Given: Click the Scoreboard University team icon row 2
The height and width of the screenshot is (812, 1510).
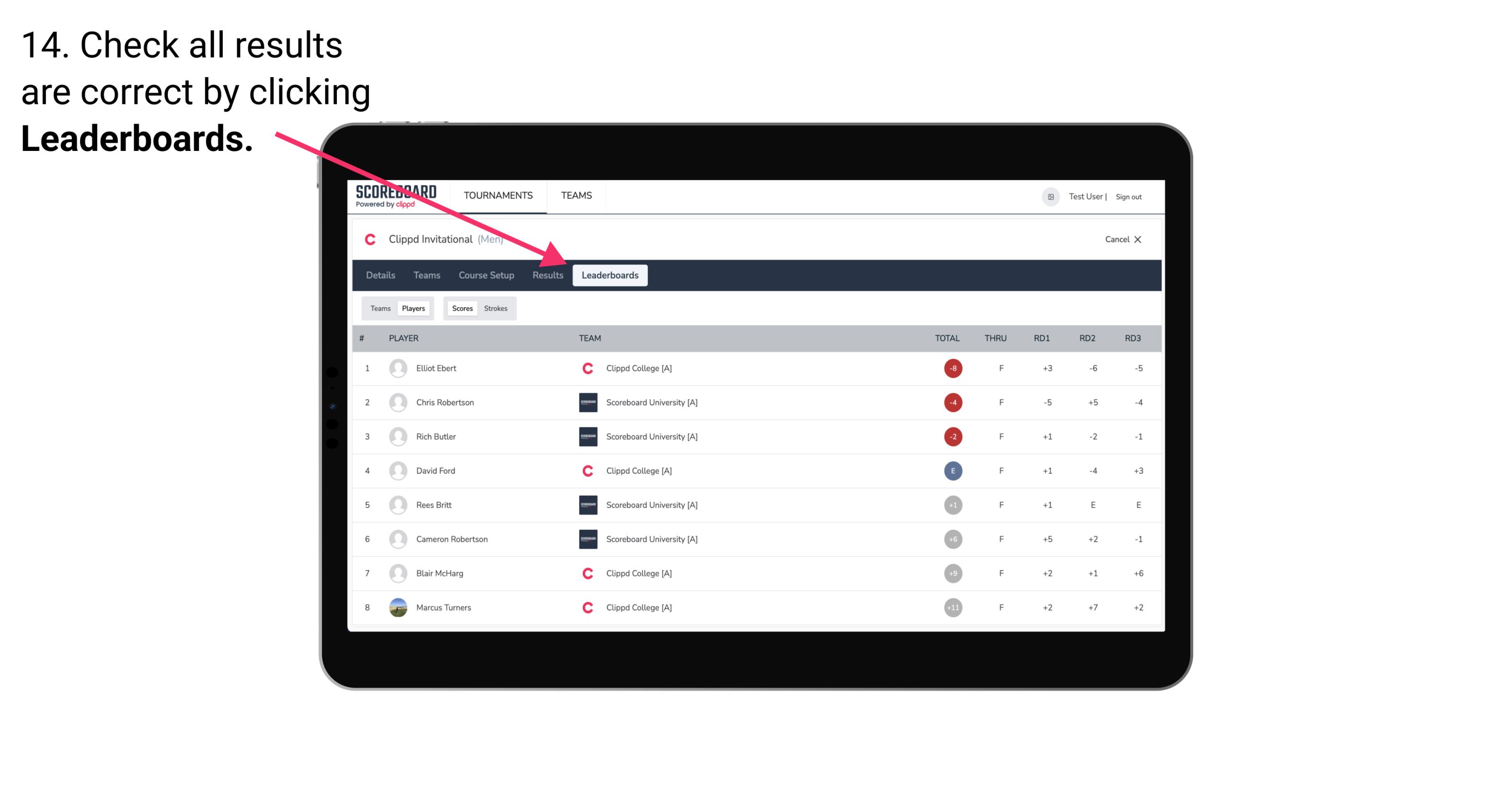Looking at the screenshot, I should pyautogui.click(x=585, y=402).
